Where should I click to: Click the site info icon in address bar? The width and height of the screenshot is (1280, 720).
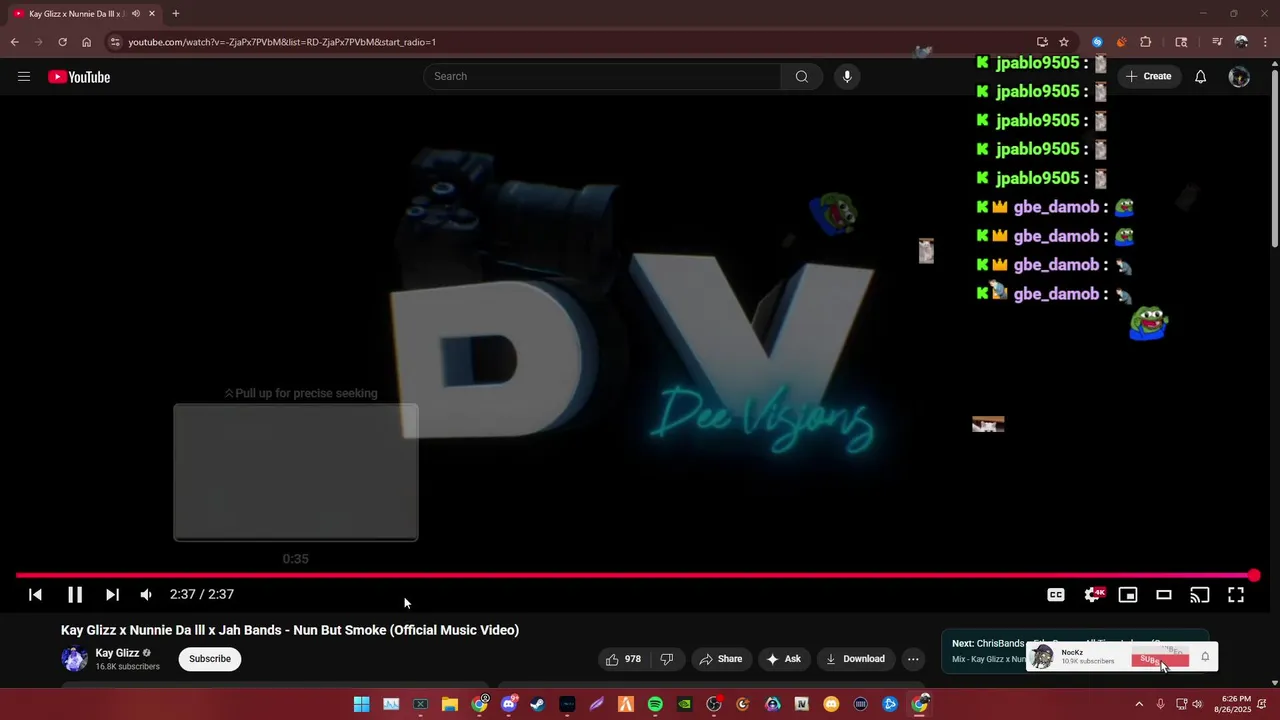click(x=115, y=42)
